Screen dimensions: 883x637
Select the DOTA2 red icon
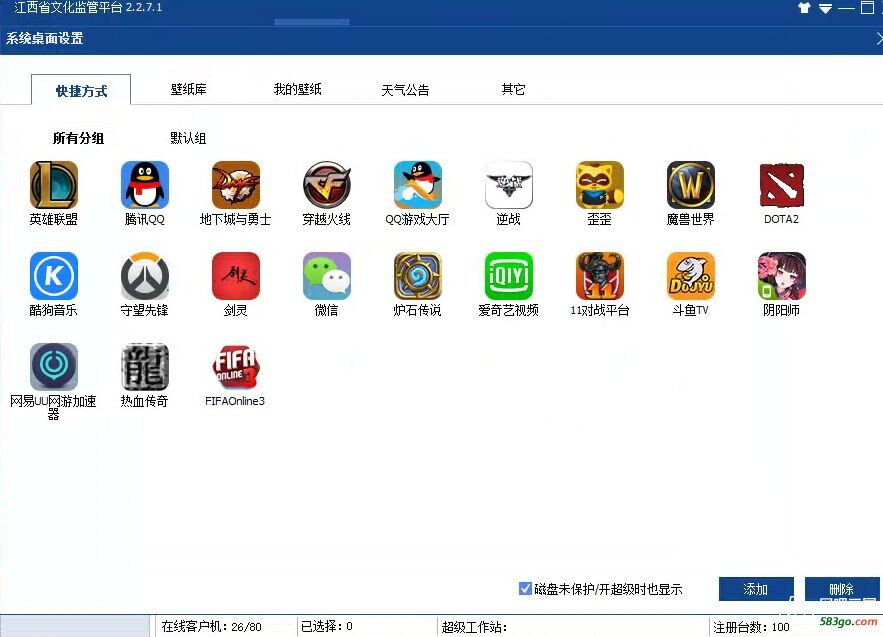[782, 185]
